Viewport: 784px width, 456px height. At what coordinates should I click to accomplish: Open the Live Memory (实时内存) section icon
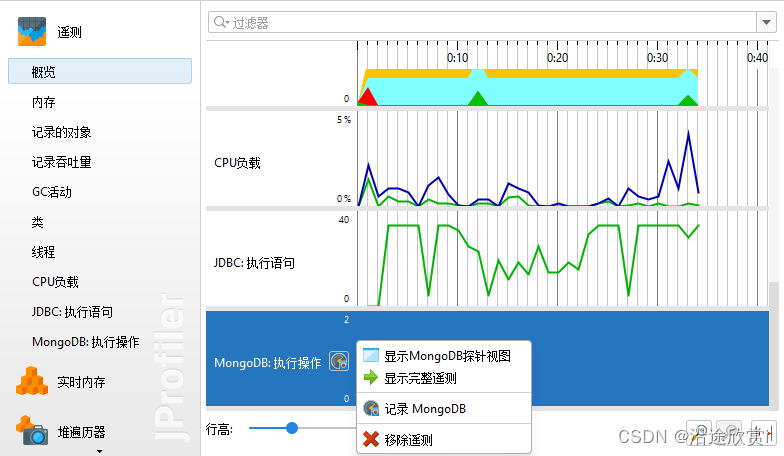(32, 381)
